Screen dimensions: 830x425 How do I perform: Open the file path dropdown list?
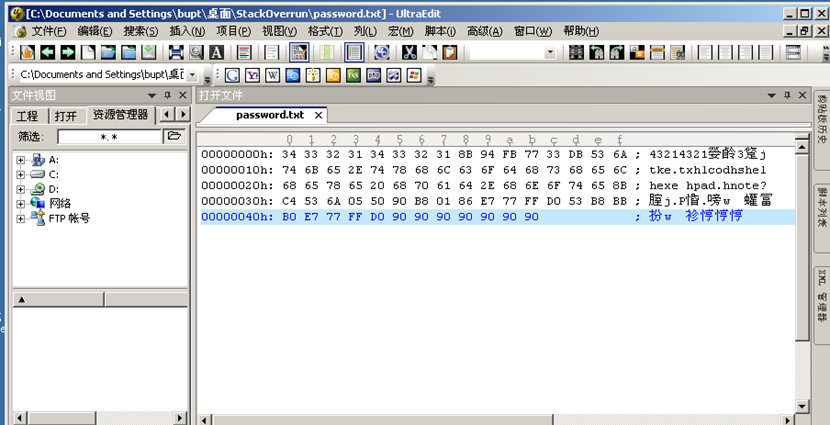pos(193,75)
